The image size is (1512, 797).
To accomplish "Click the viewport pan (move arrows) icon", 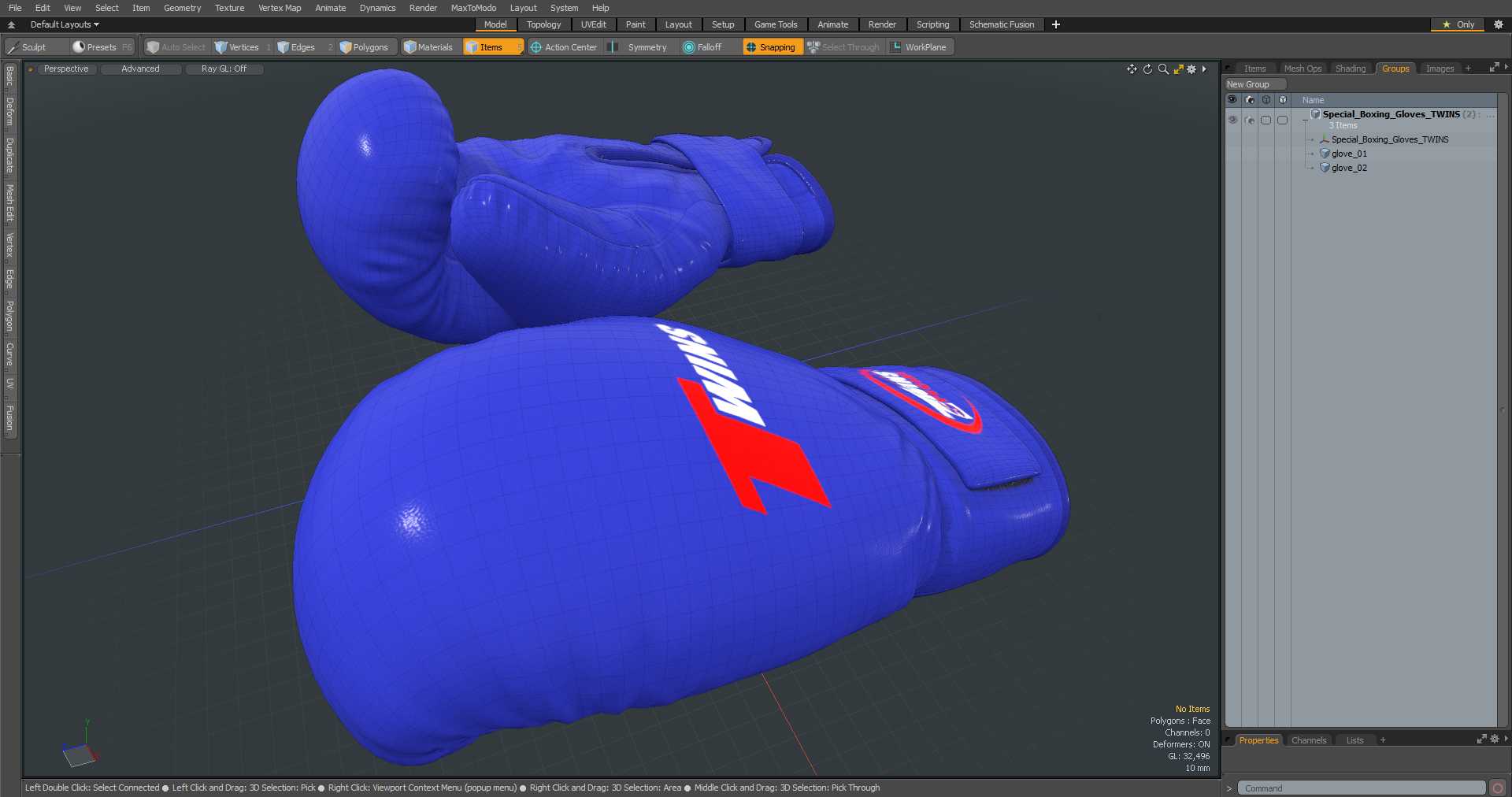I will [1132, 69].
